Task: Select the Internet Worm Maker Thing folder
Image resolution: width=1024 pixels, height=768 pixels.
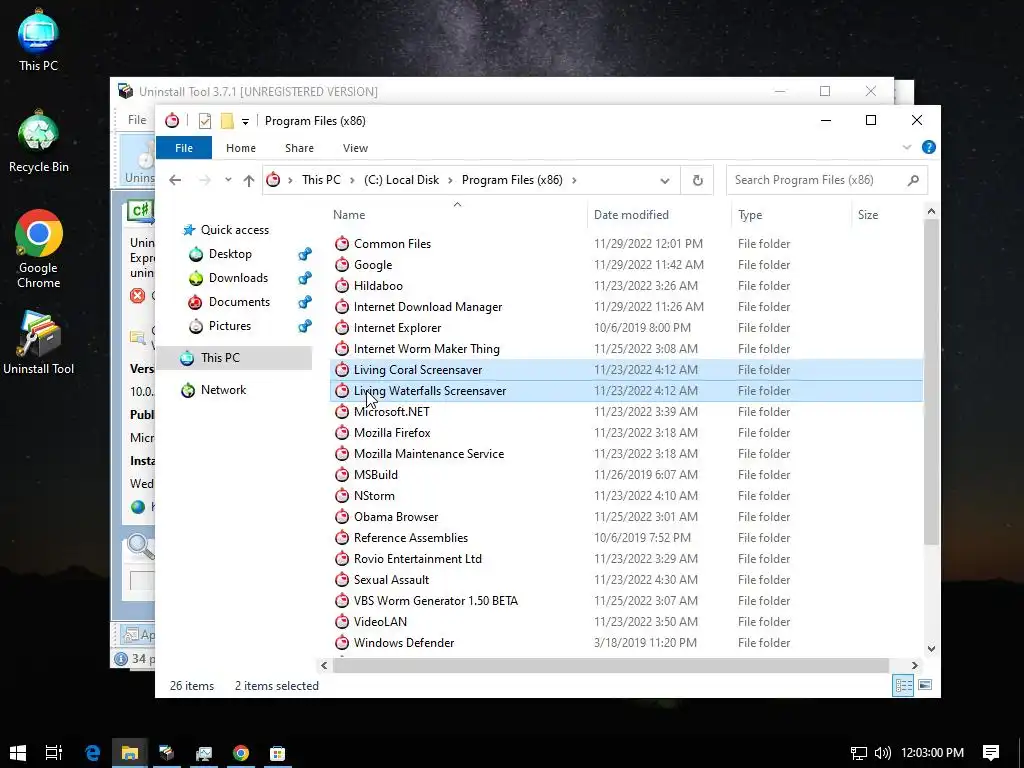Action: coord(426,349)
